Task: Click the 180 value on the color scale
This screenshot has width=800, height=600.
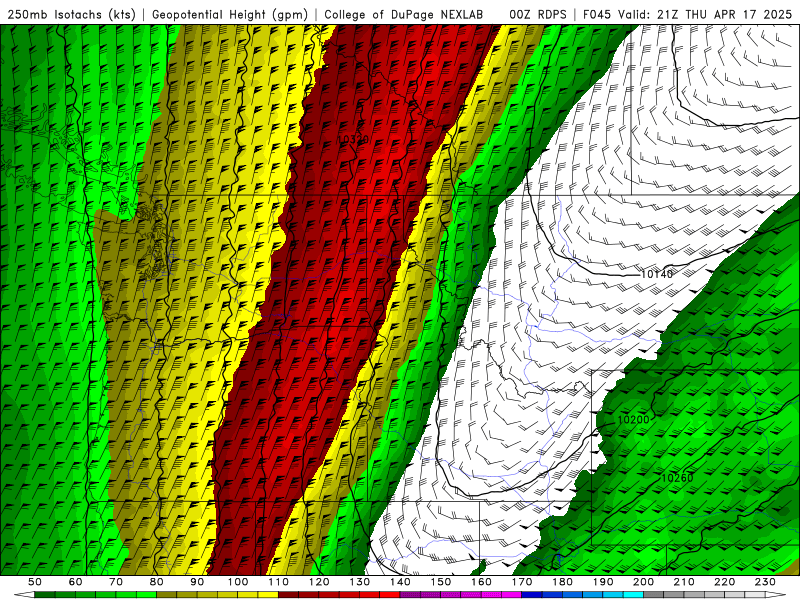Action: 562,582
